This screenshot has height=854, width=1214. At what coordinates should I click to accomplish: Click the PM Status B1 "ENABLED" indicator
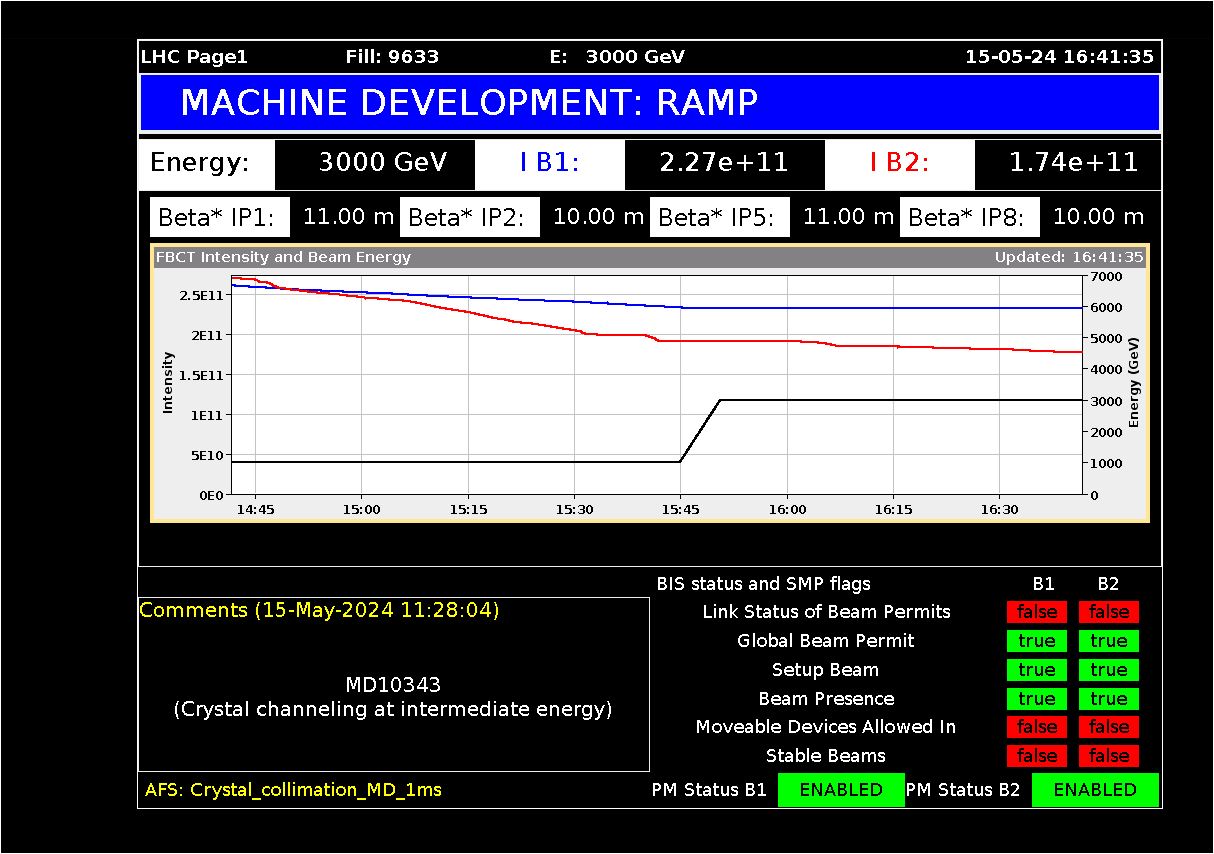click(x=841, y=790)
